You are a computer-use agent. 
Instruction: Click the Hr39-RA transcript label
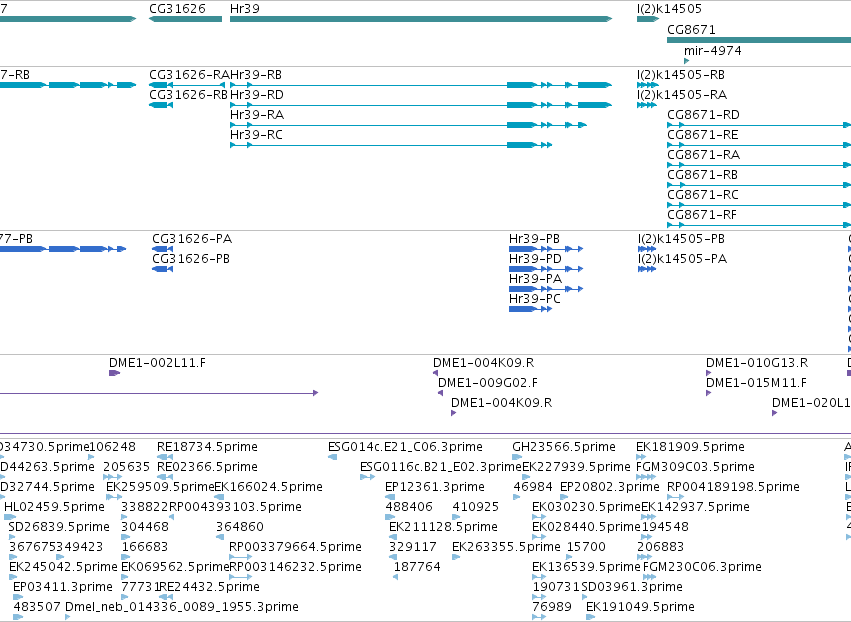click(257, 115)
